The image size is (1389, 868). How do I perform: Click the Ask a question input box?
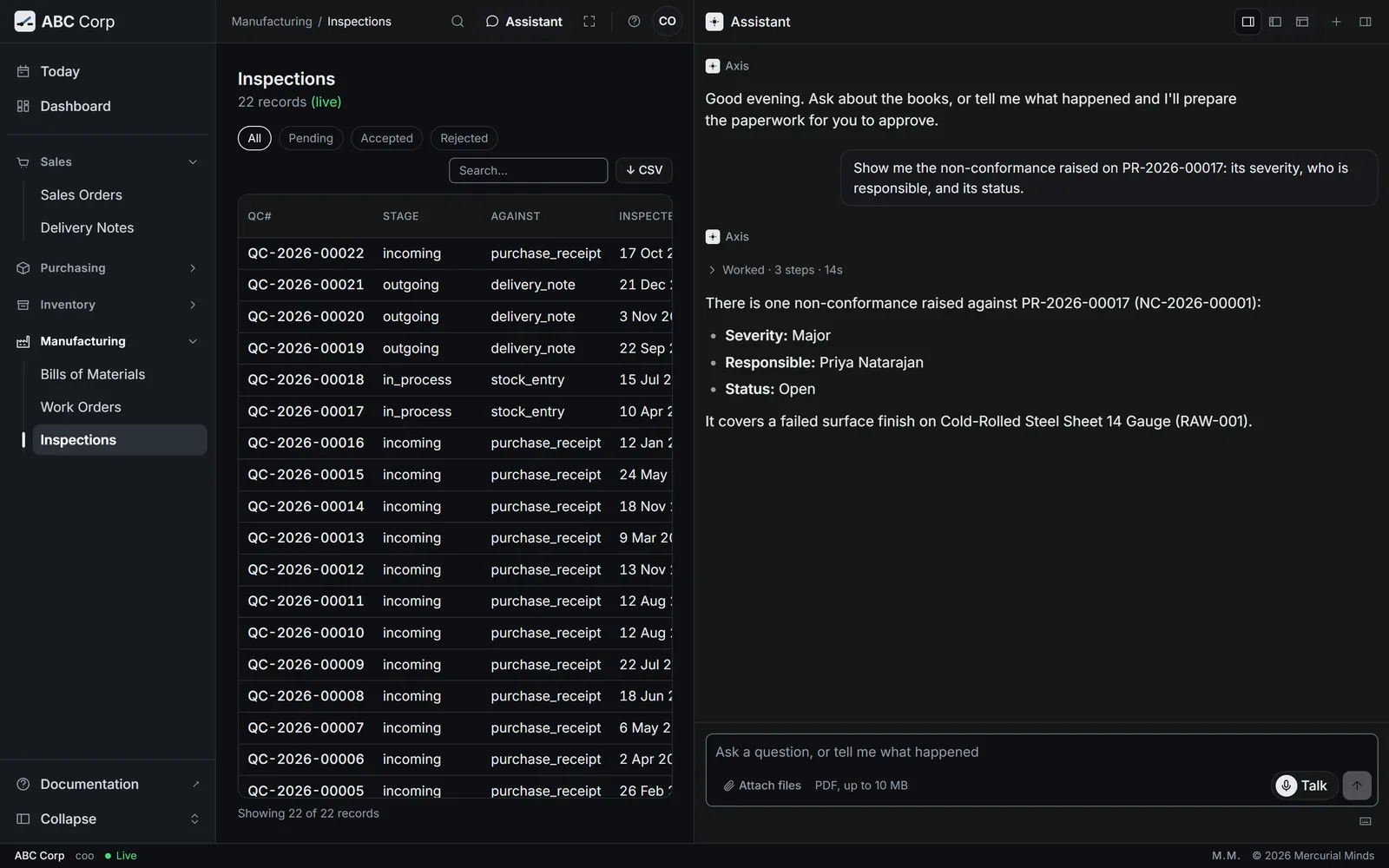point(1041,753)
